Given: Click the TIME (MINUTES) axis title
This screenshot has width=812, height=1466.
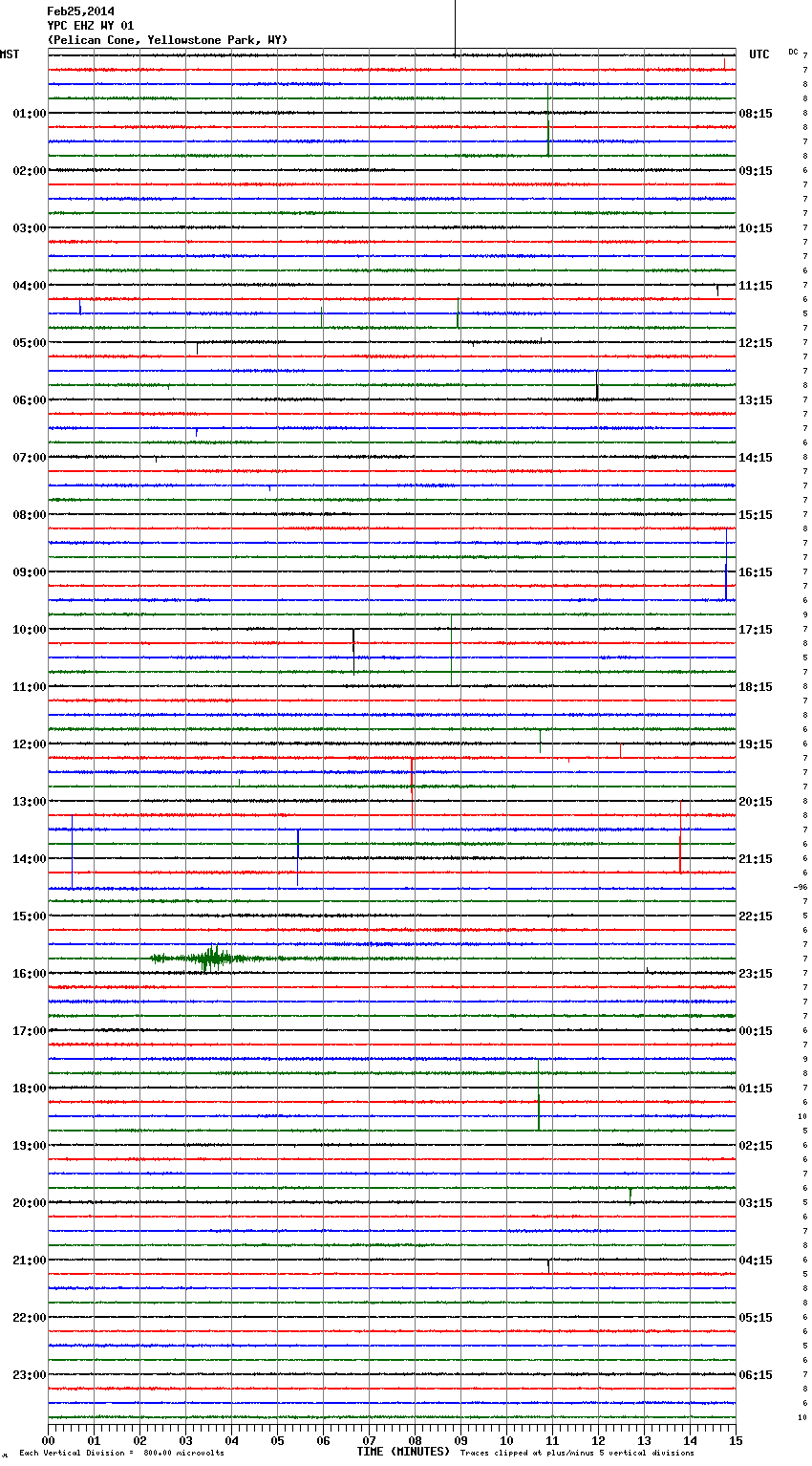Looking at the screenshot, I should pyautogui.click(x=403, y=1452).
